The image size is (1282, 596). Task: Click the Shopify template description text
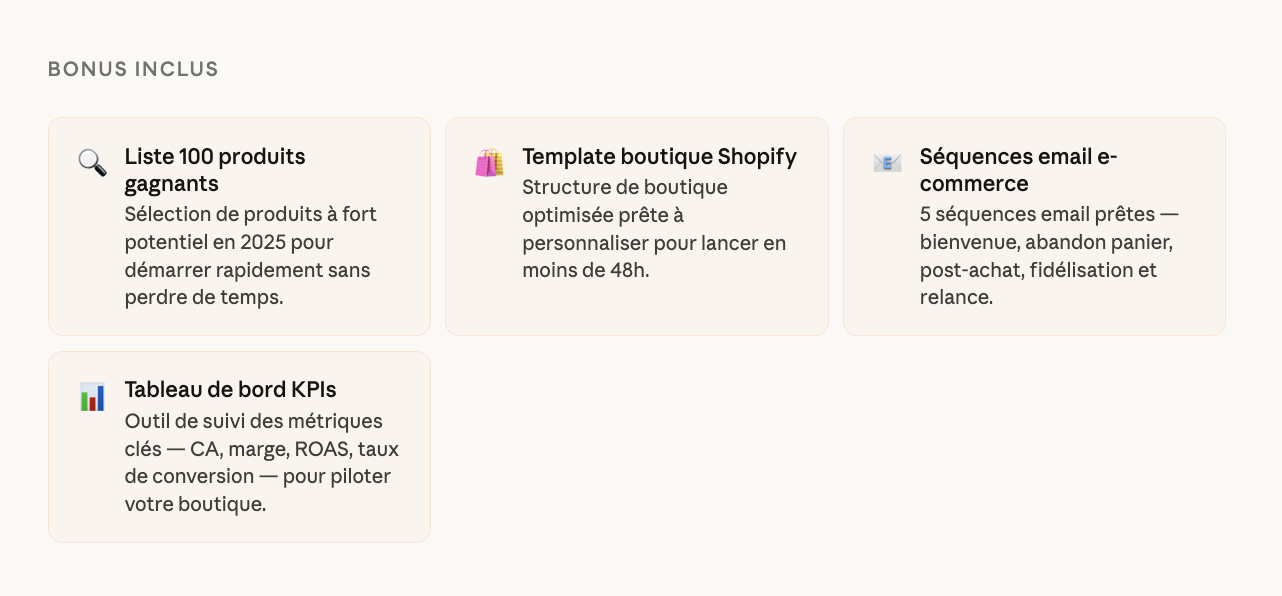[x=654, y=229]
